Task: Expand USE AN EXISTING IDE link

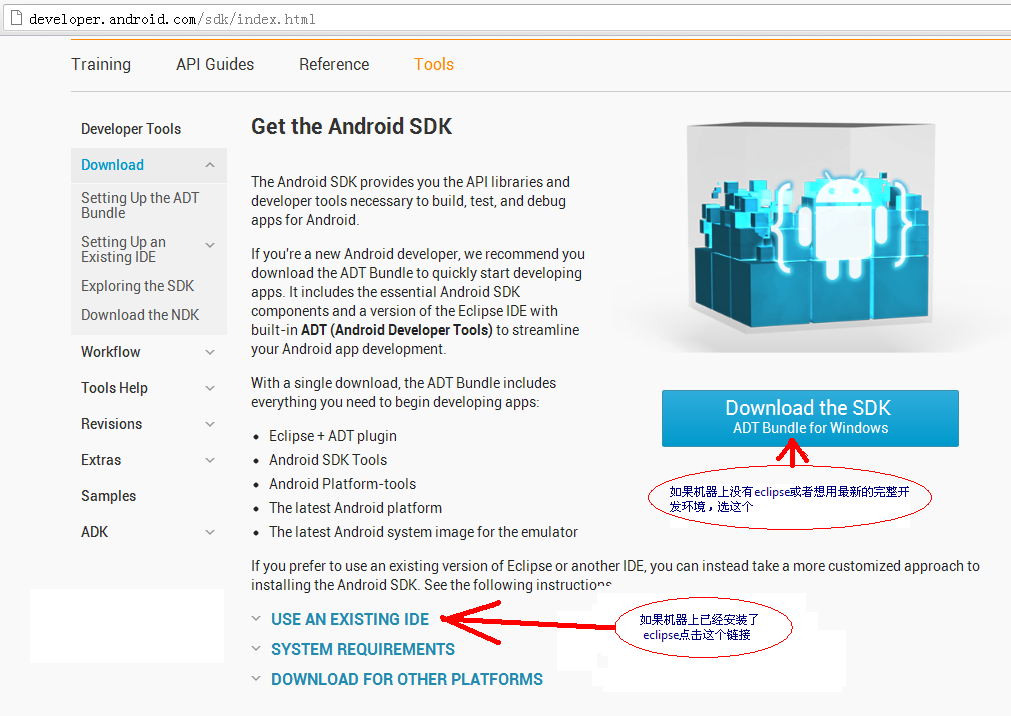Action: point(349,619)
